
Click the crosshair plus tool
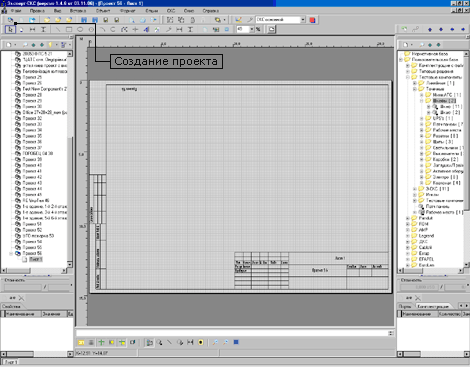point(135,29)
